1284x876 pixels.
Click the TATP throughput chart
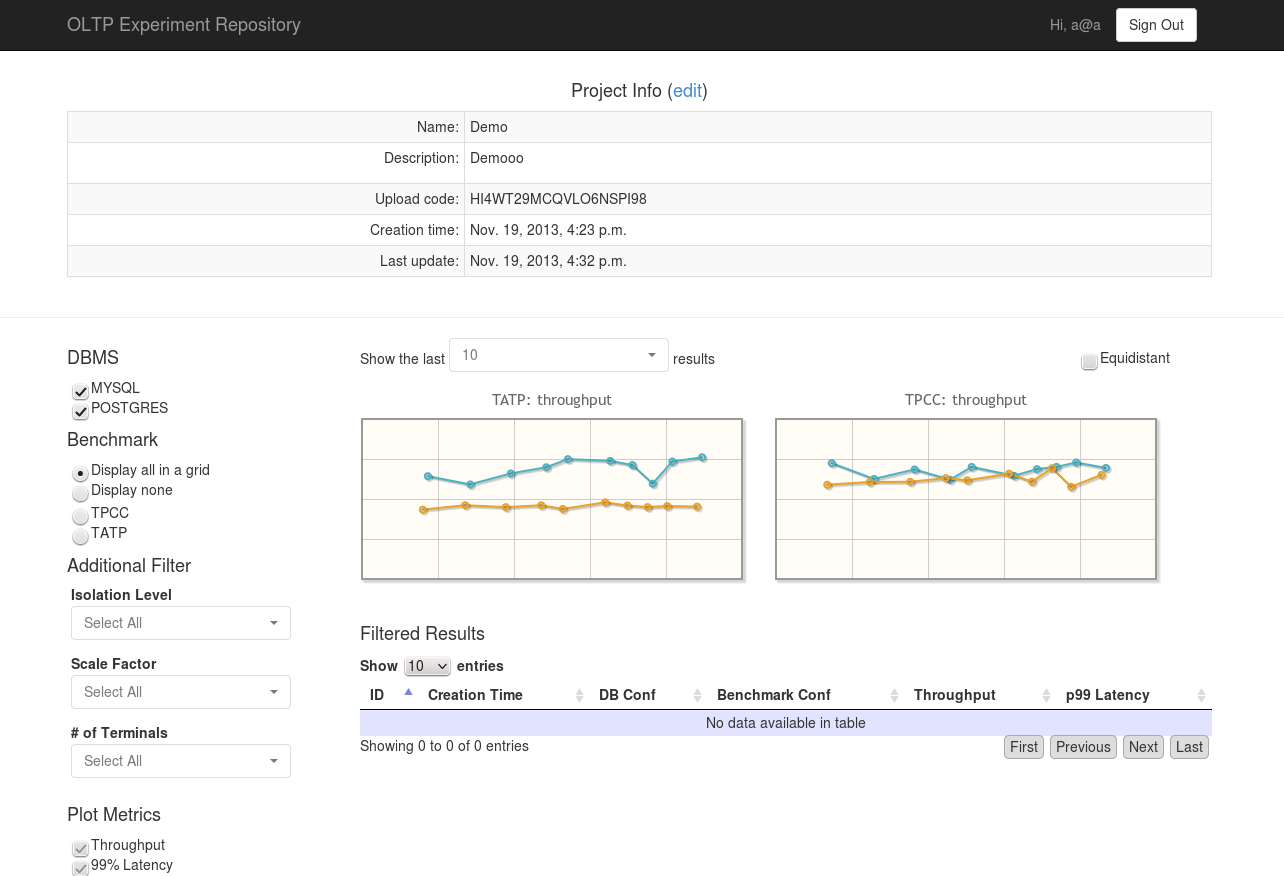(x=552, y=499)
